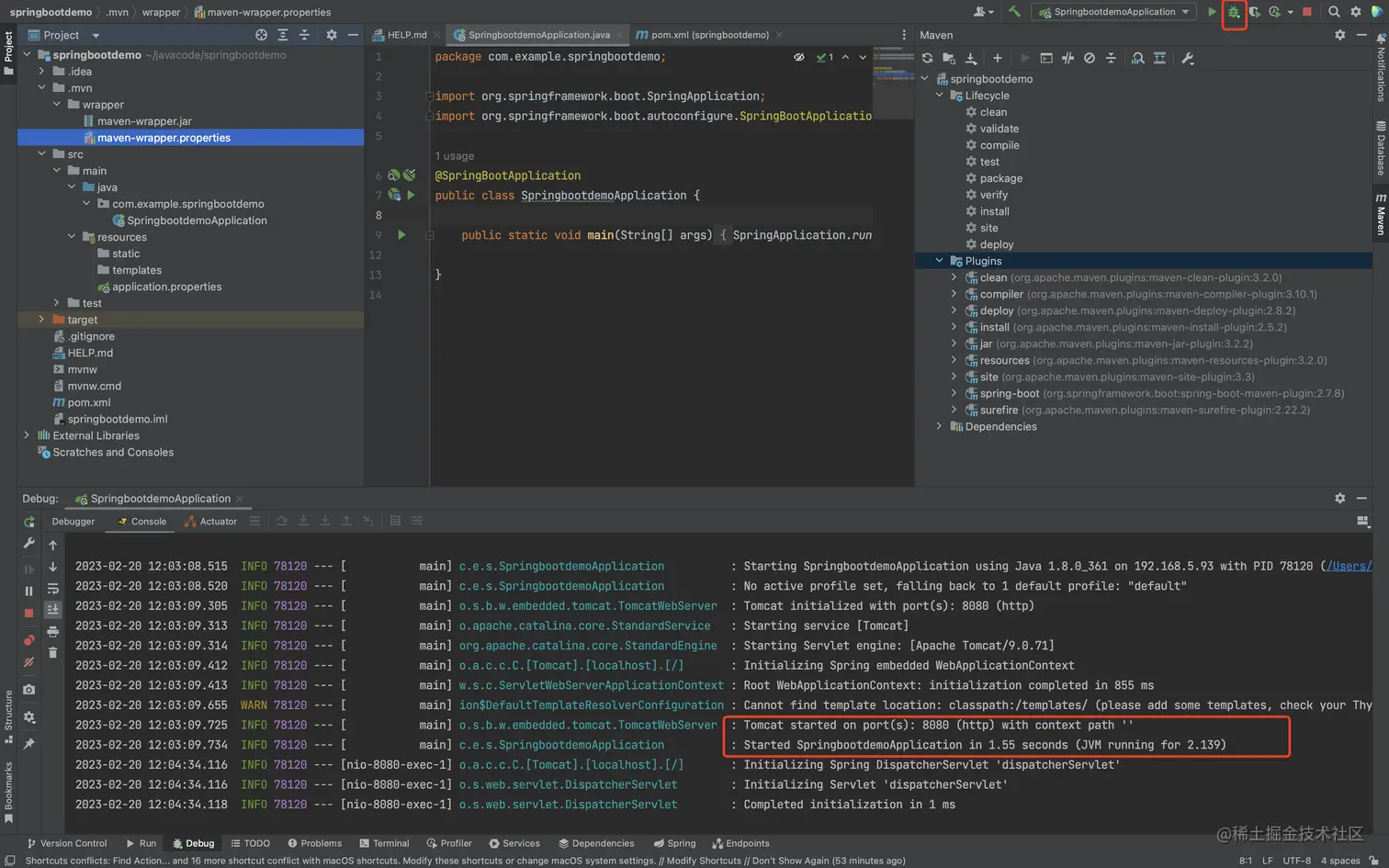
Task: Open the Actuator tab
Action: [x=210, y=522]
